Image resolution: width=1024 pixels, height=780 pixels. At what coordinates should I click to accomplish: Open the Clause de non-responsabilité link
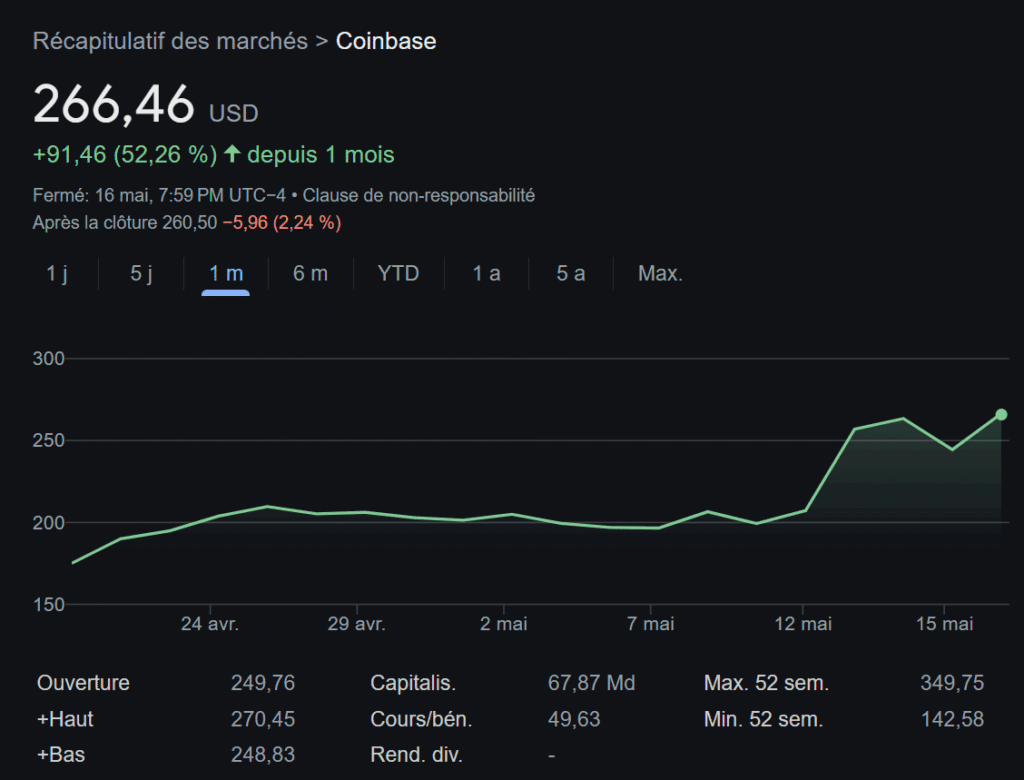click(x=419, y=195)
